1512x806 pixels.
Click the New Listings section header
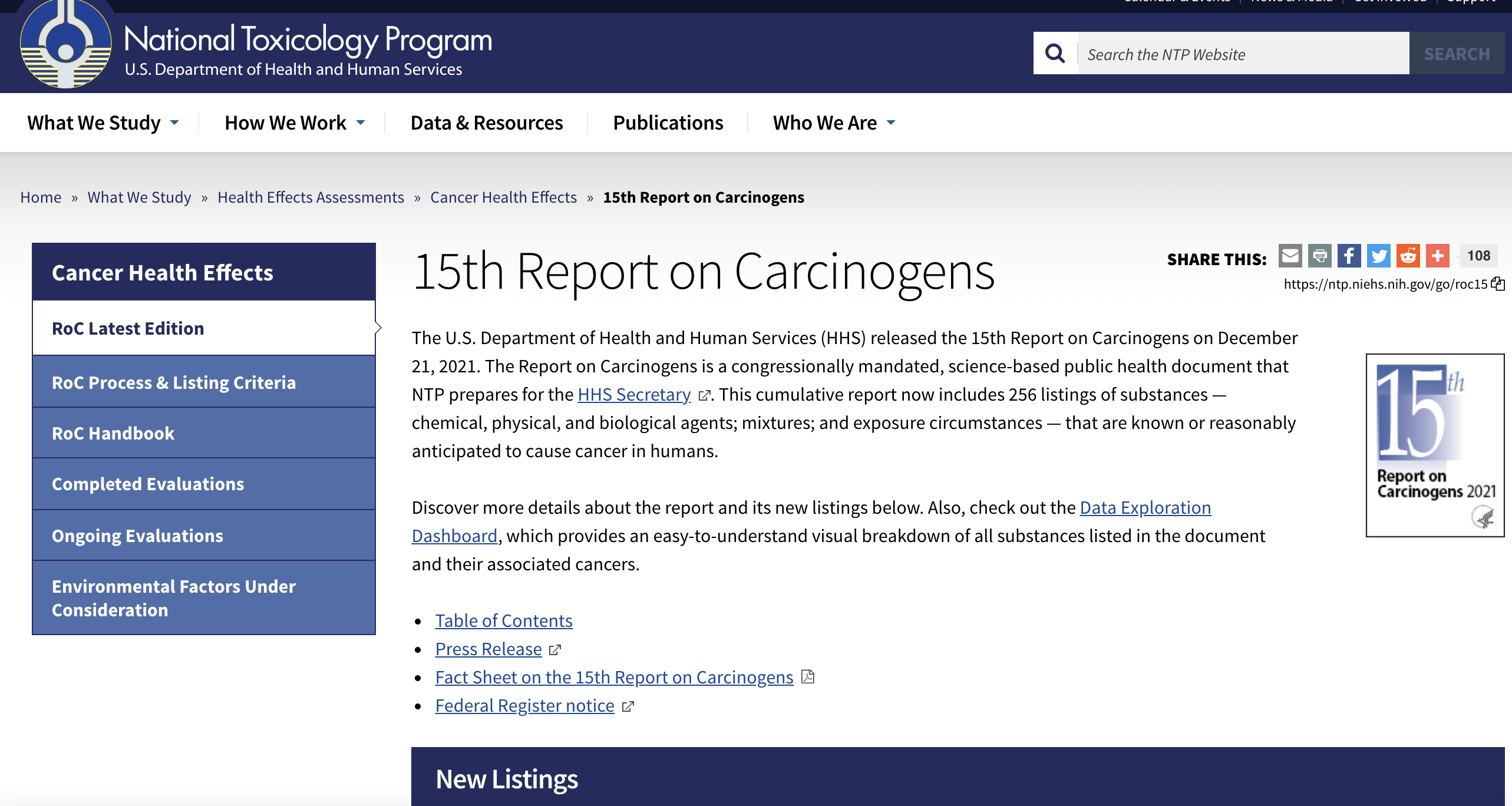point(958,778)
